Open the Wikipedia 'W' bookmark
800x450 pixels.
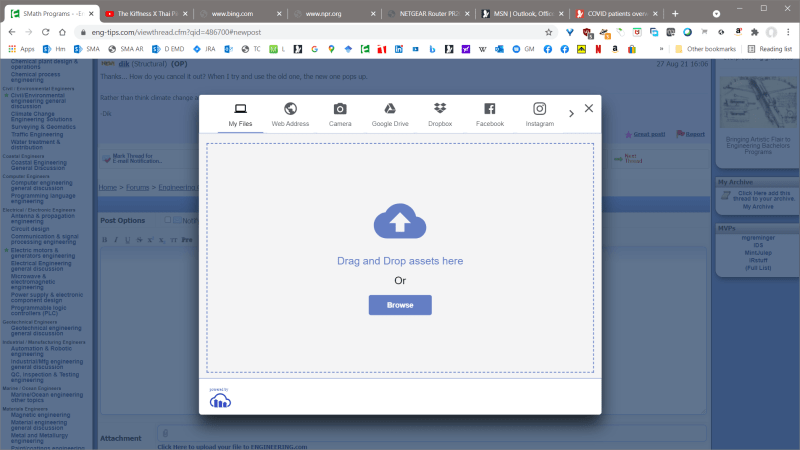click(x=482, y=49)
